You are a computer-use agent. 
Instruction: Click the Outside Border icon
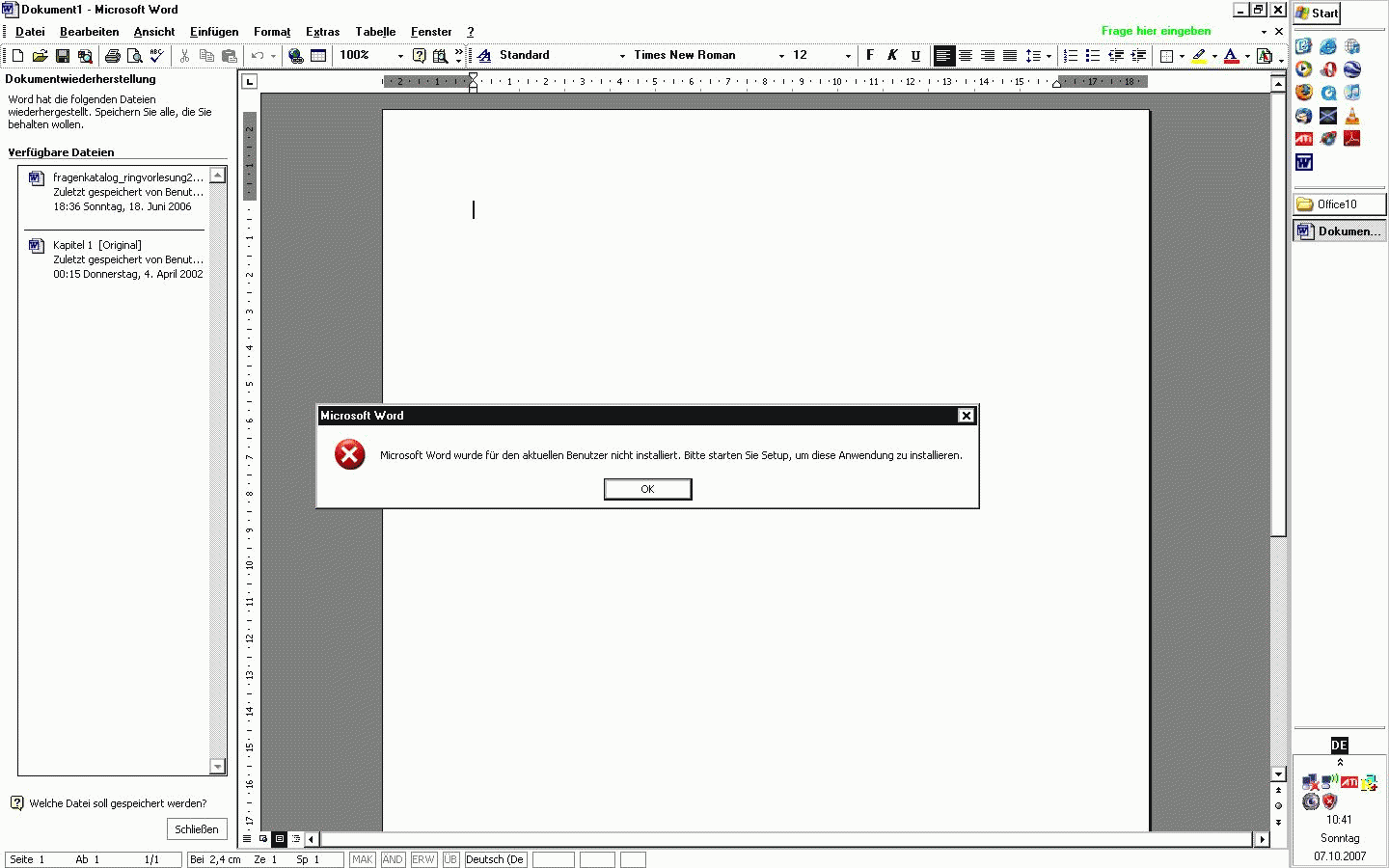pos(1166,56)
